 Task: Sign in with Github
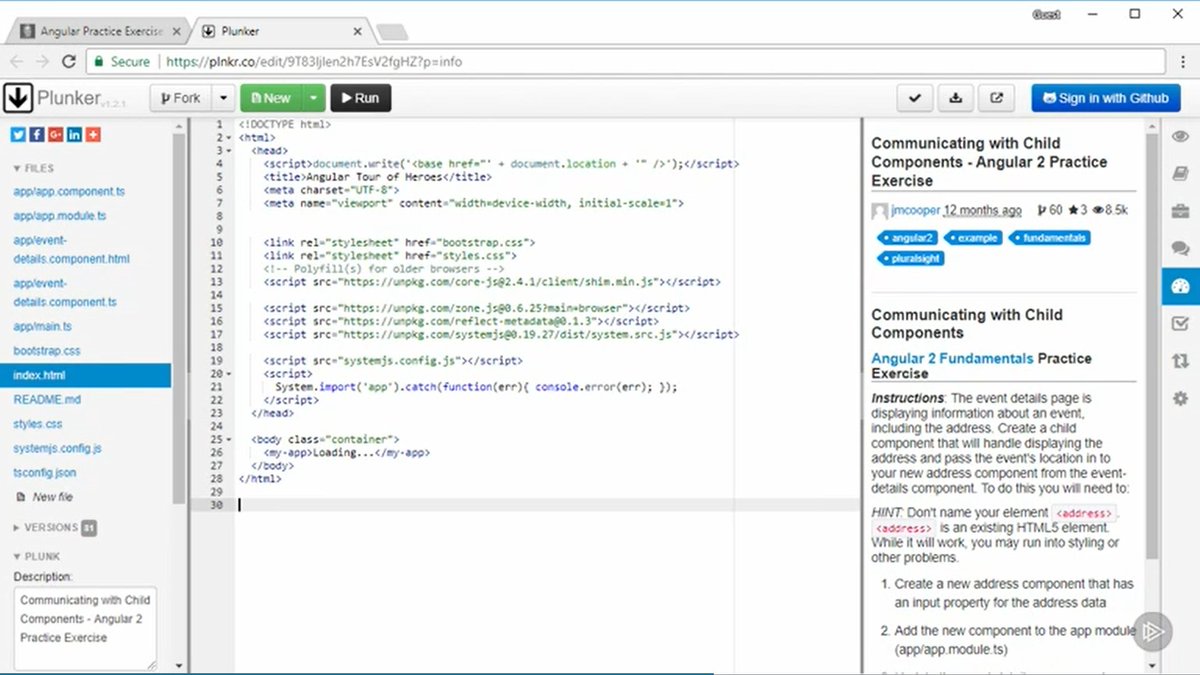click(x=1106, y=98)
